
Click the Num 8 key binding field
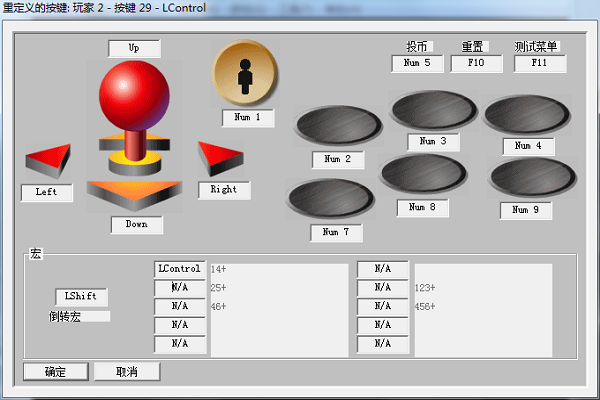[423, 208]
